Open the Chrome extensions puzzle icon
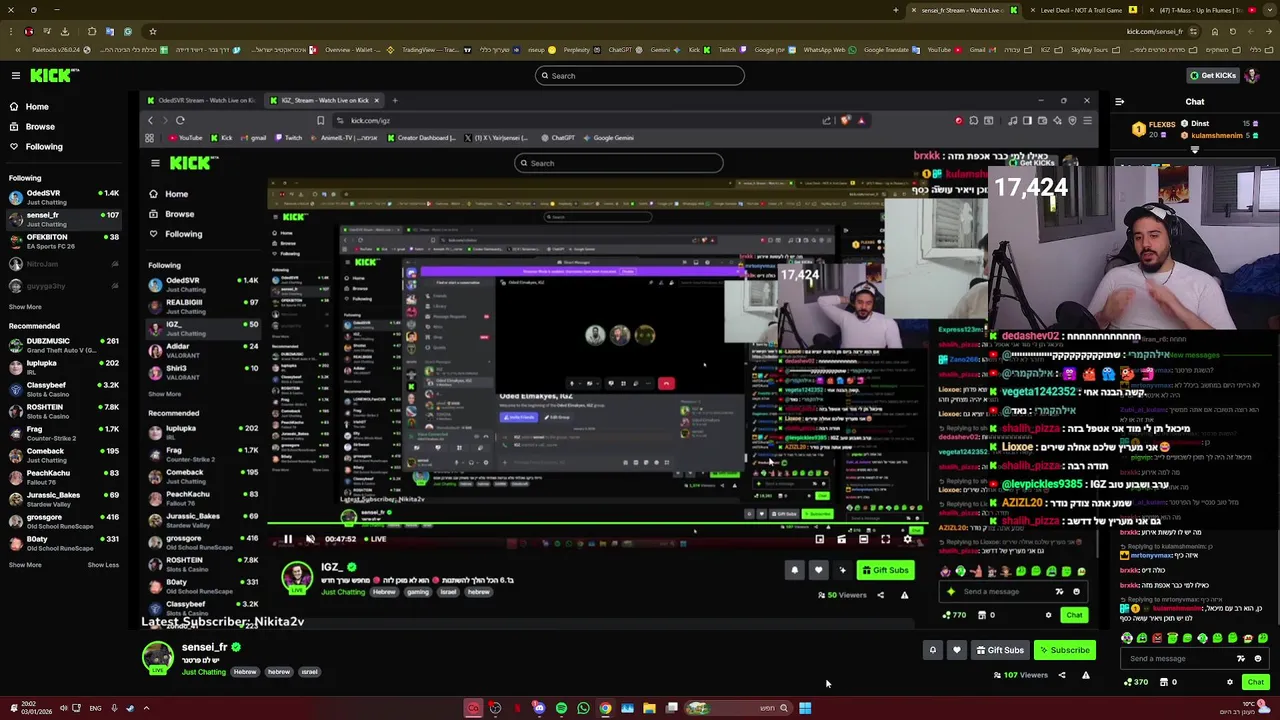Viewport: 1280px width, 720px height. [91, 31]
